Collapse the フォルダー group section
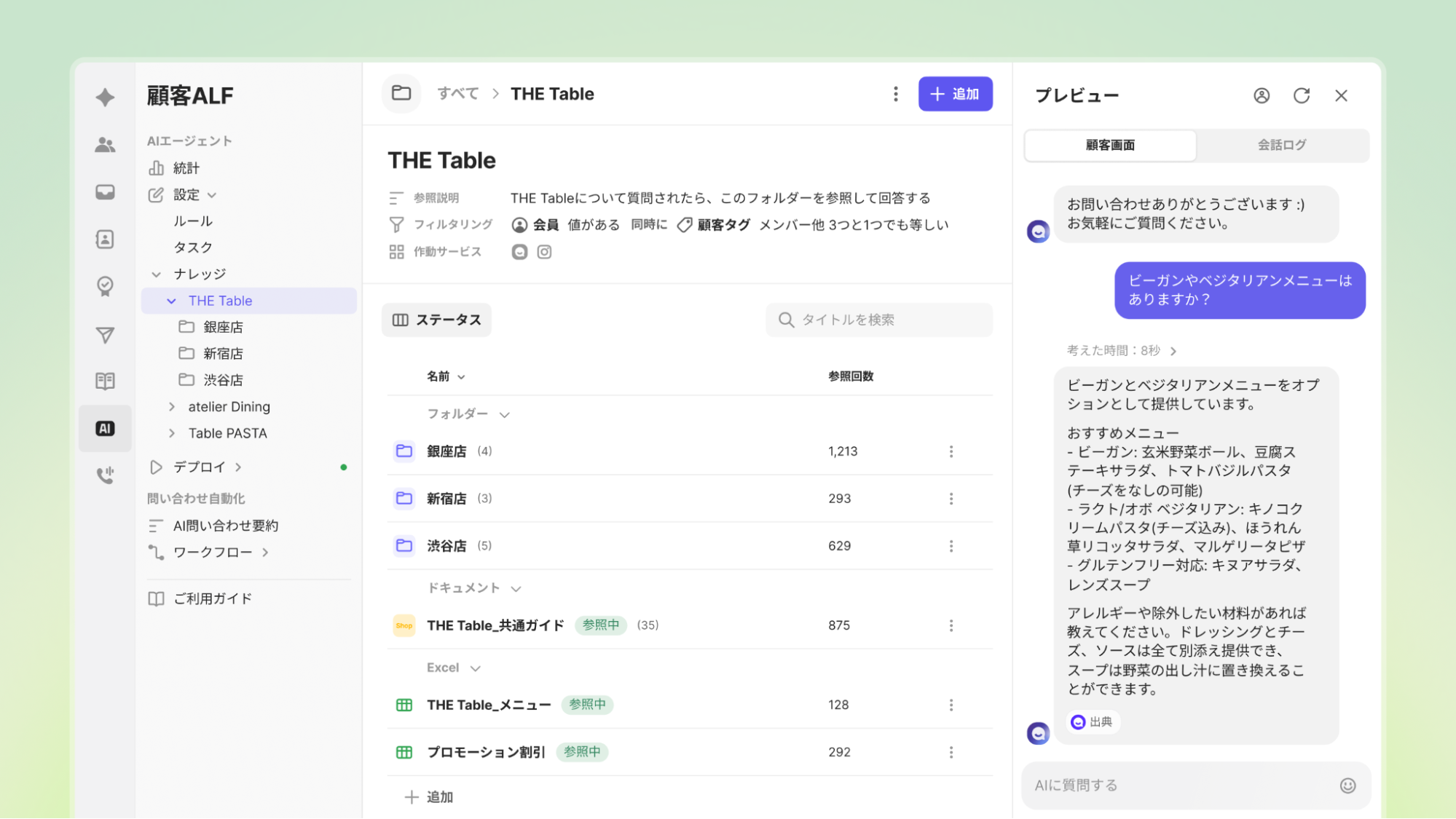This screenshot has width=1456, height=819. click(x=504, y=414)
